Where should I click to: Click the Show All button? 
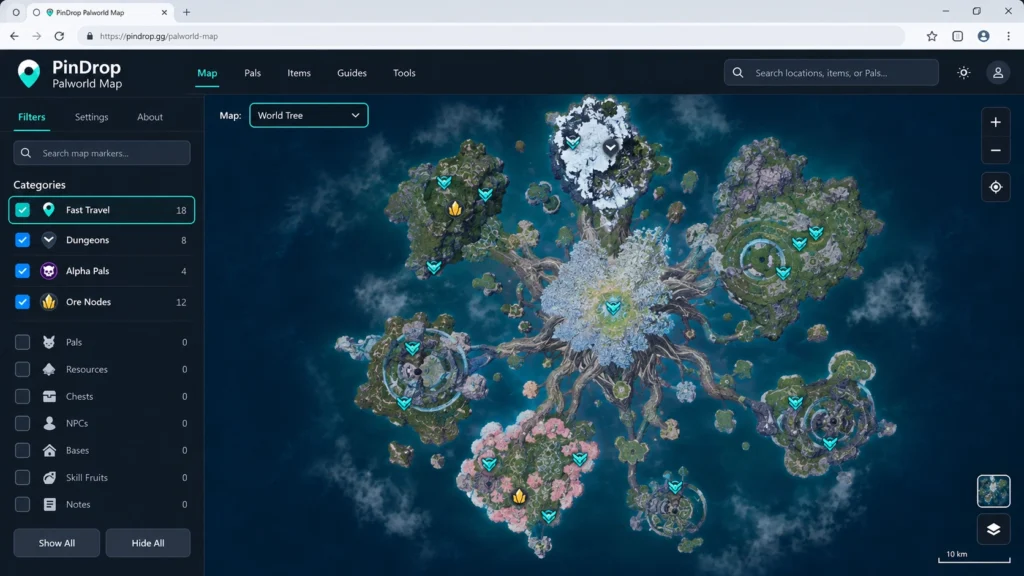(x=57, y=543)
